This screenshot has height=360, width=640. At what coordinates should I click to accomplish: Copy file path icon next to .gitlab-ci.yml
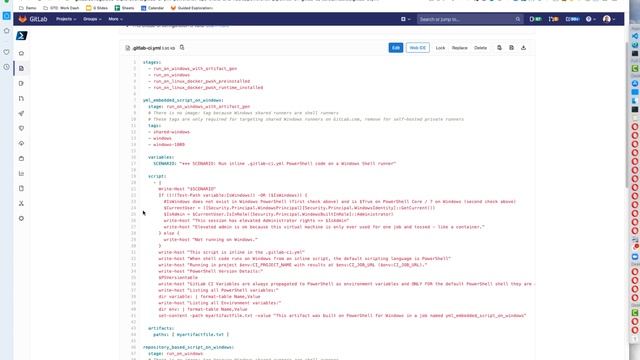(182, 48)
